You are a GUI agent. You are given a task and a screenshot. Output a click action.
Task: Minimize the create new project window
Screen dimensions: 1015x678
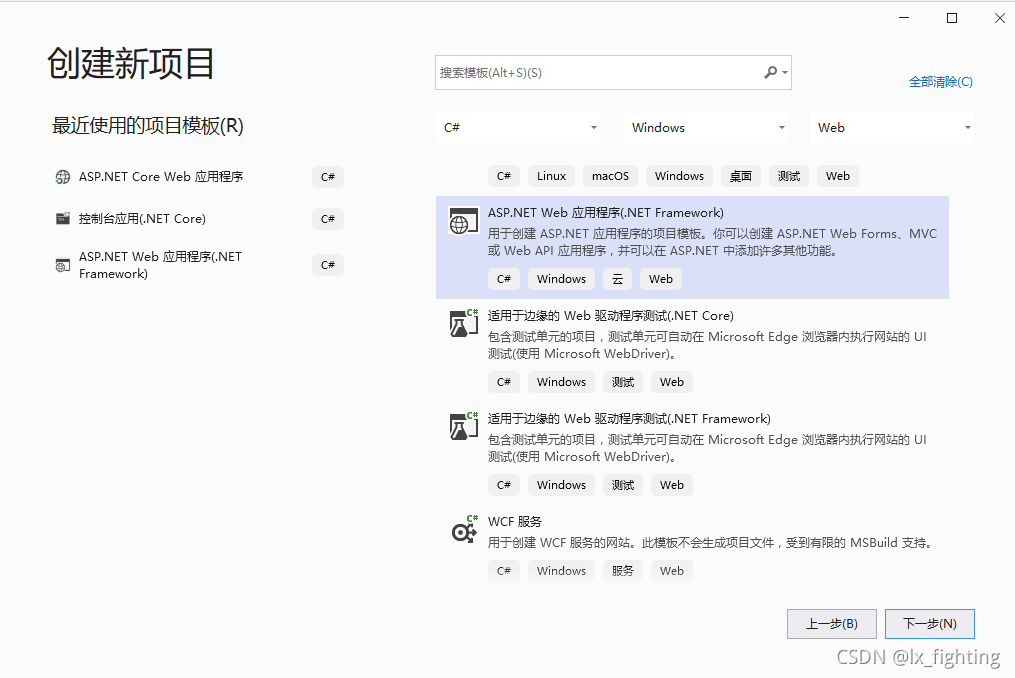[904, 18]
